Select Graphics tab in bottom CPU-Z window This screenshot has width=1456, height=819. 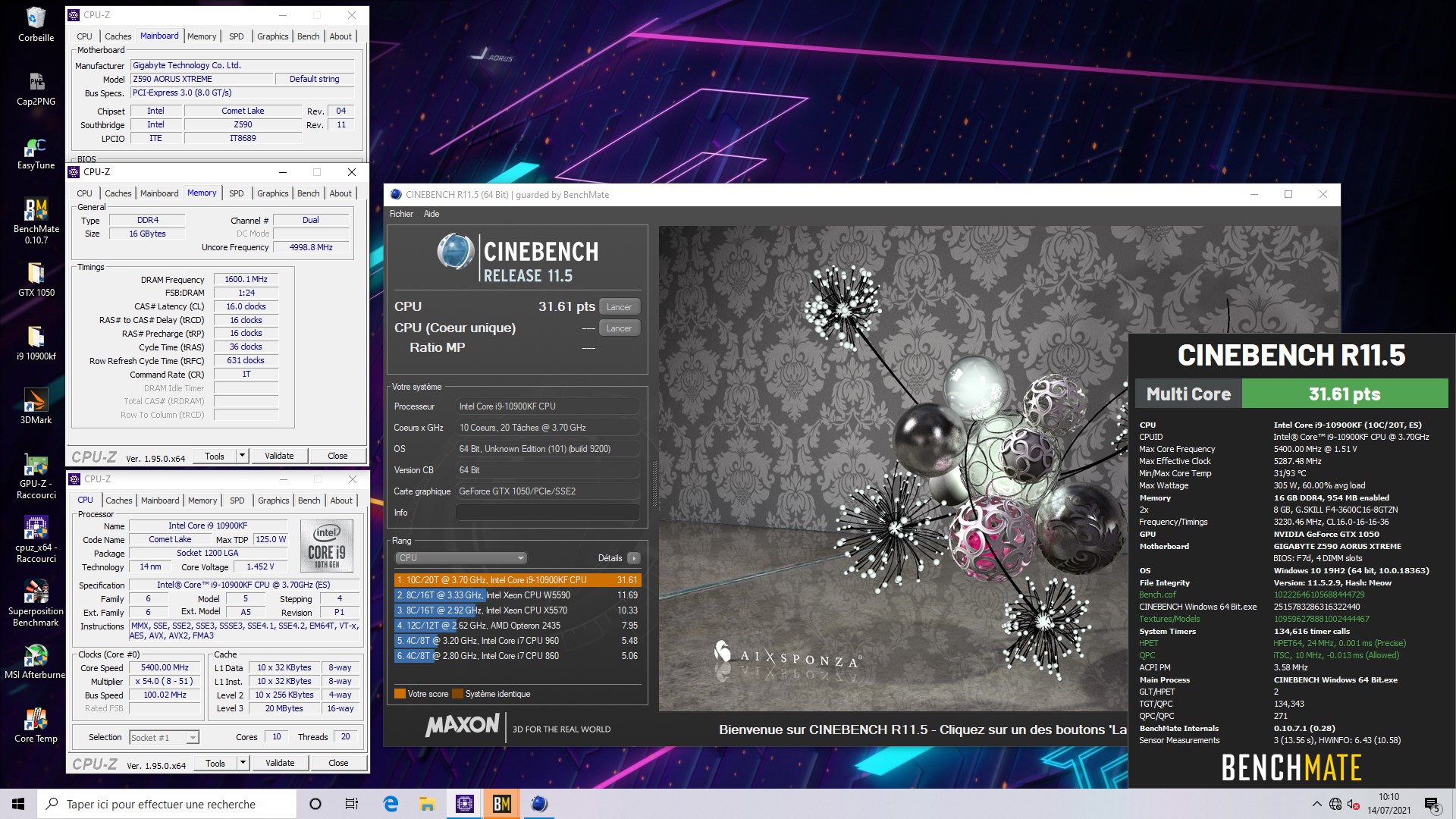tap(273, 500)
